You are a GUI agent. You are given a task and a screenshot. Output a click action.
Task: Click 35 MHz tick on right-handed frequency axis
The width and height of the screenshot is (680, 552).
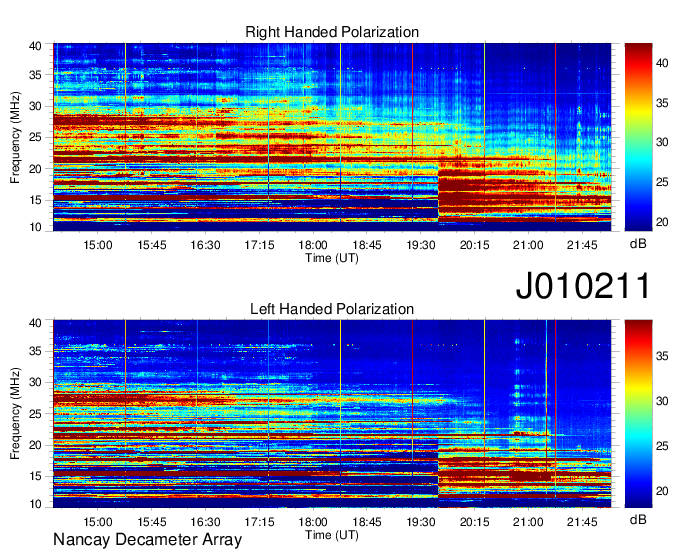[35, 75]
